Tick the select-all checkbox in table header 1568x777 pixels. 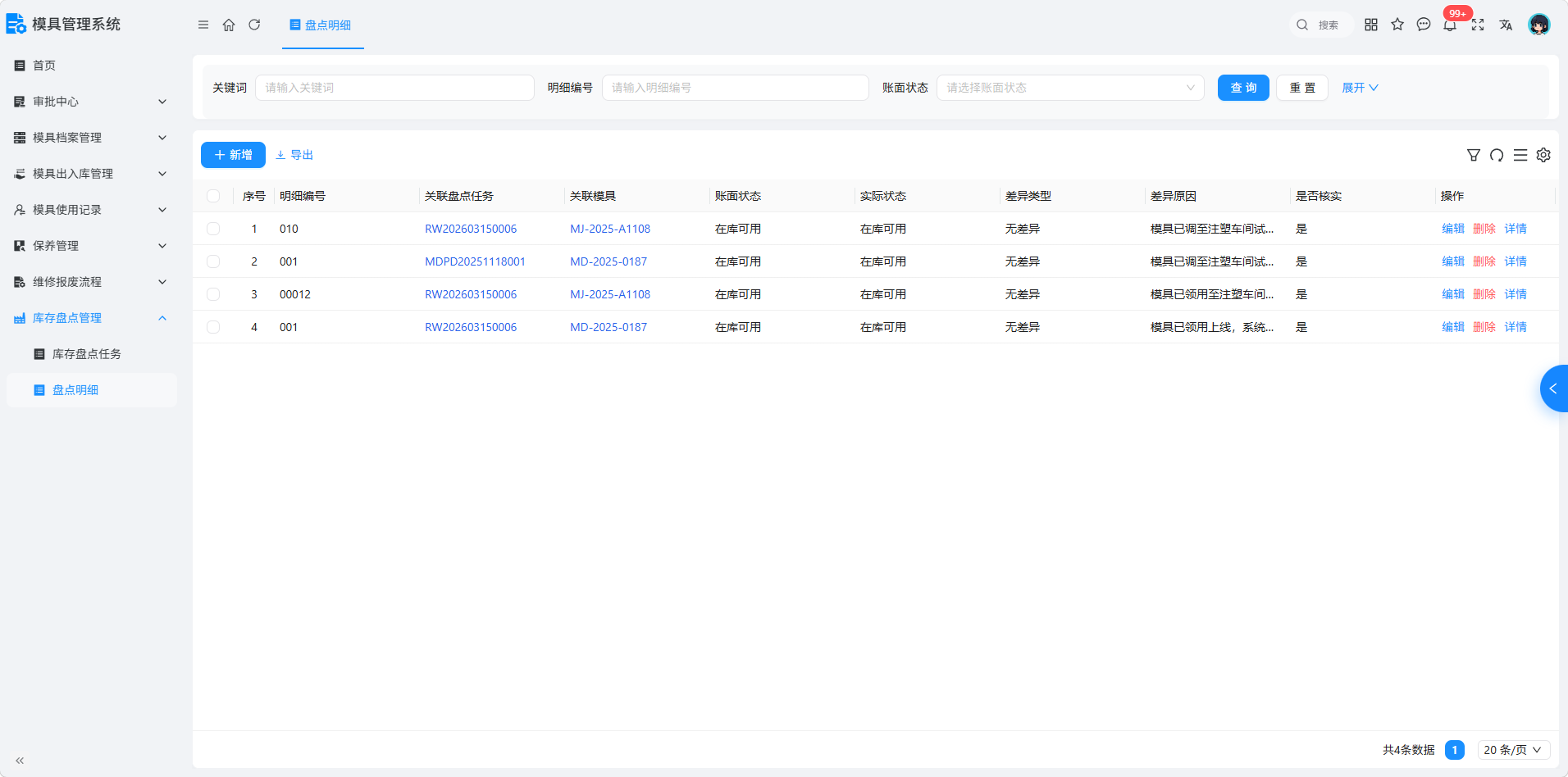coord(213,196)
